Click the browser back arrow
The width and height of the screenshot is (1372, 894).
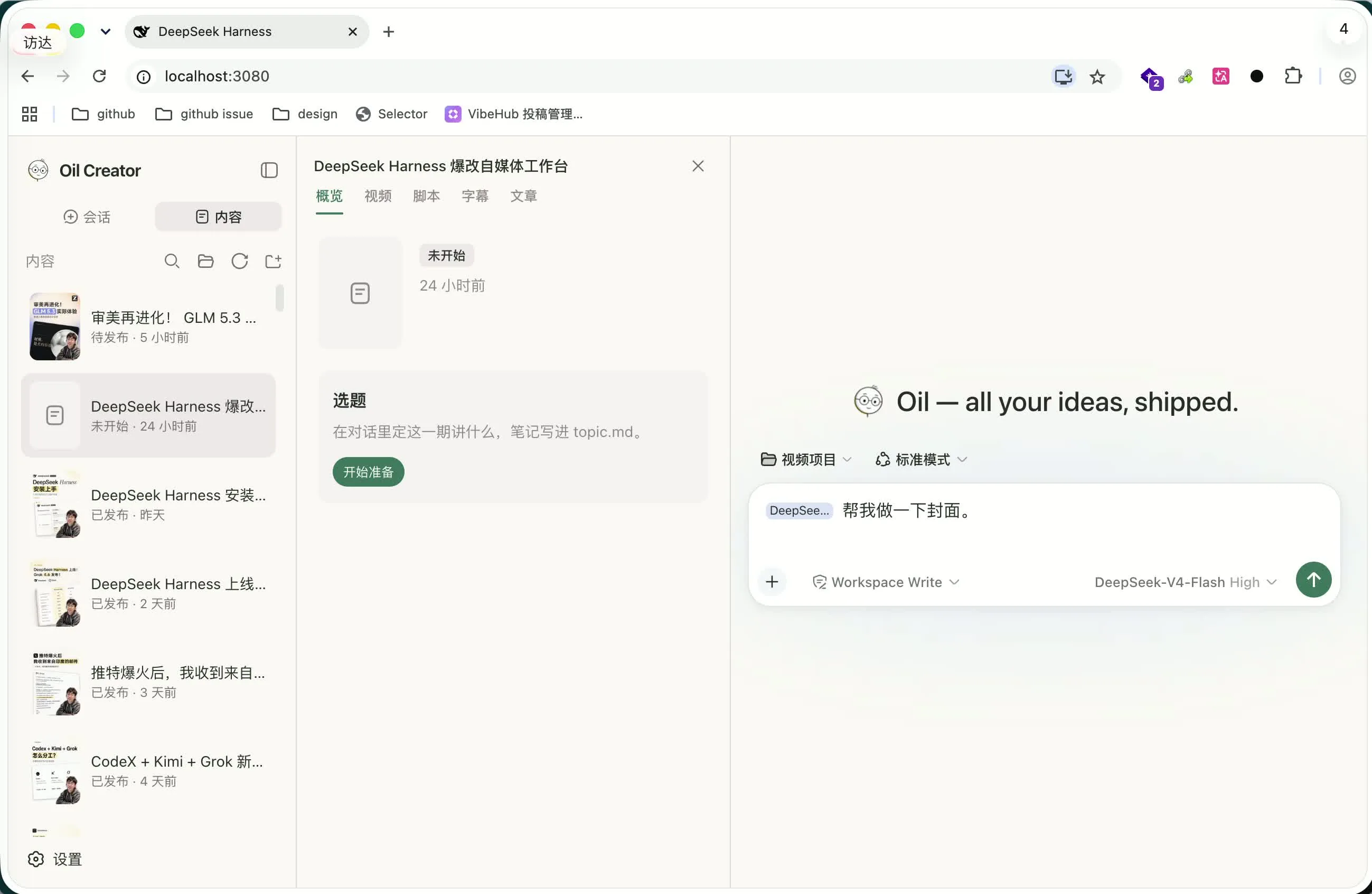click(27, 76)
